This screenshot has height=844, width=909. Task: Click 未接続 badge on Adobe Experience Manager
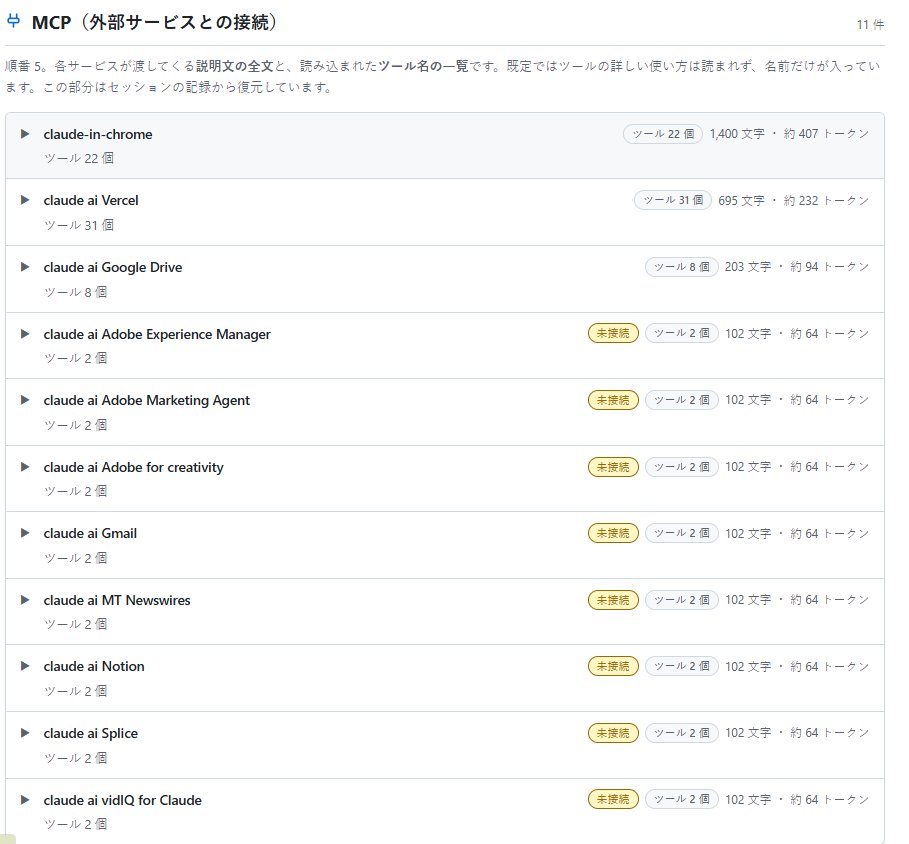pos(613,333)
